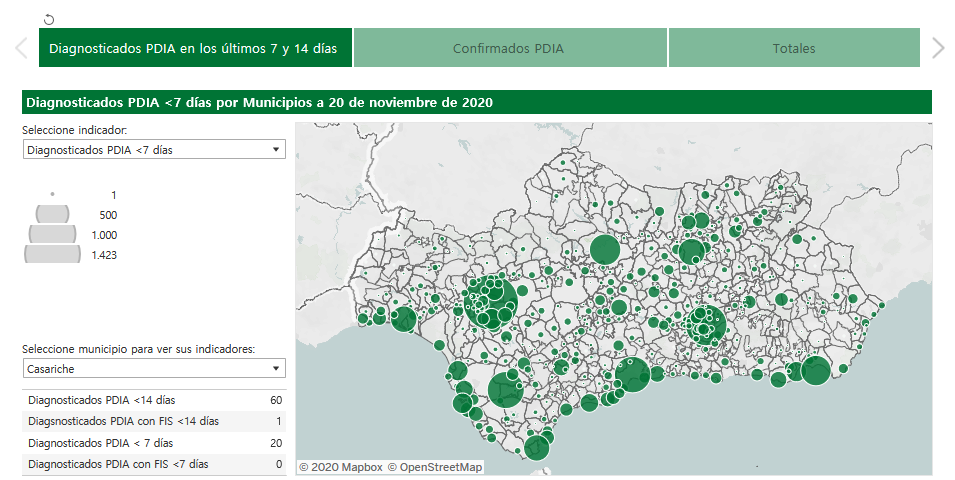Click the green map title header bar
This screenshot has width=955, height=480.
[476, 102]
